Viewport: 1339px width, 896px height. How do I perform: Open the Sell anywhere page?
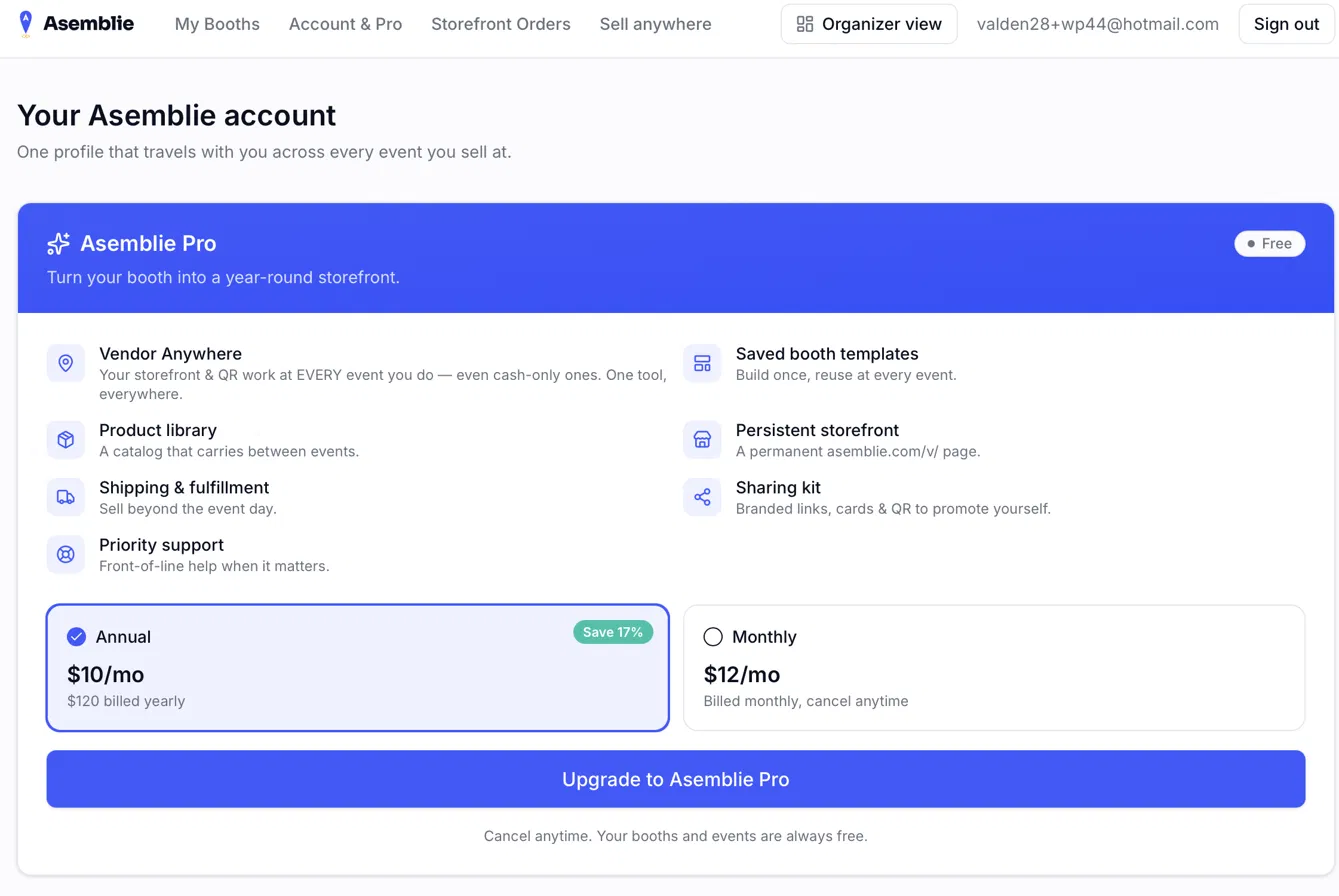[656, 24]
